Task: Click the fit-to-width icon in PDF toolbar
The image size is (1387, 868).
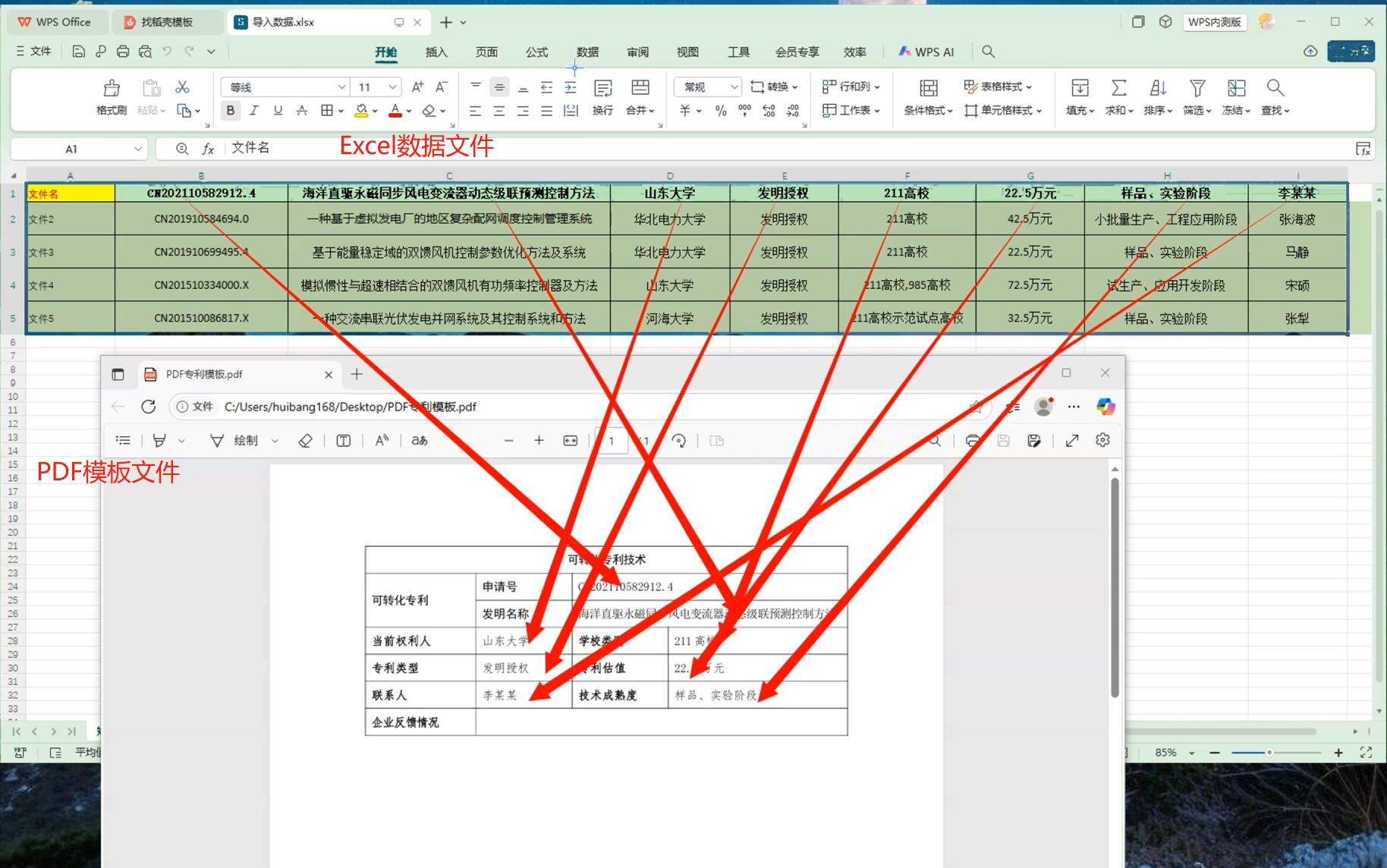Action: coord(571,441)
